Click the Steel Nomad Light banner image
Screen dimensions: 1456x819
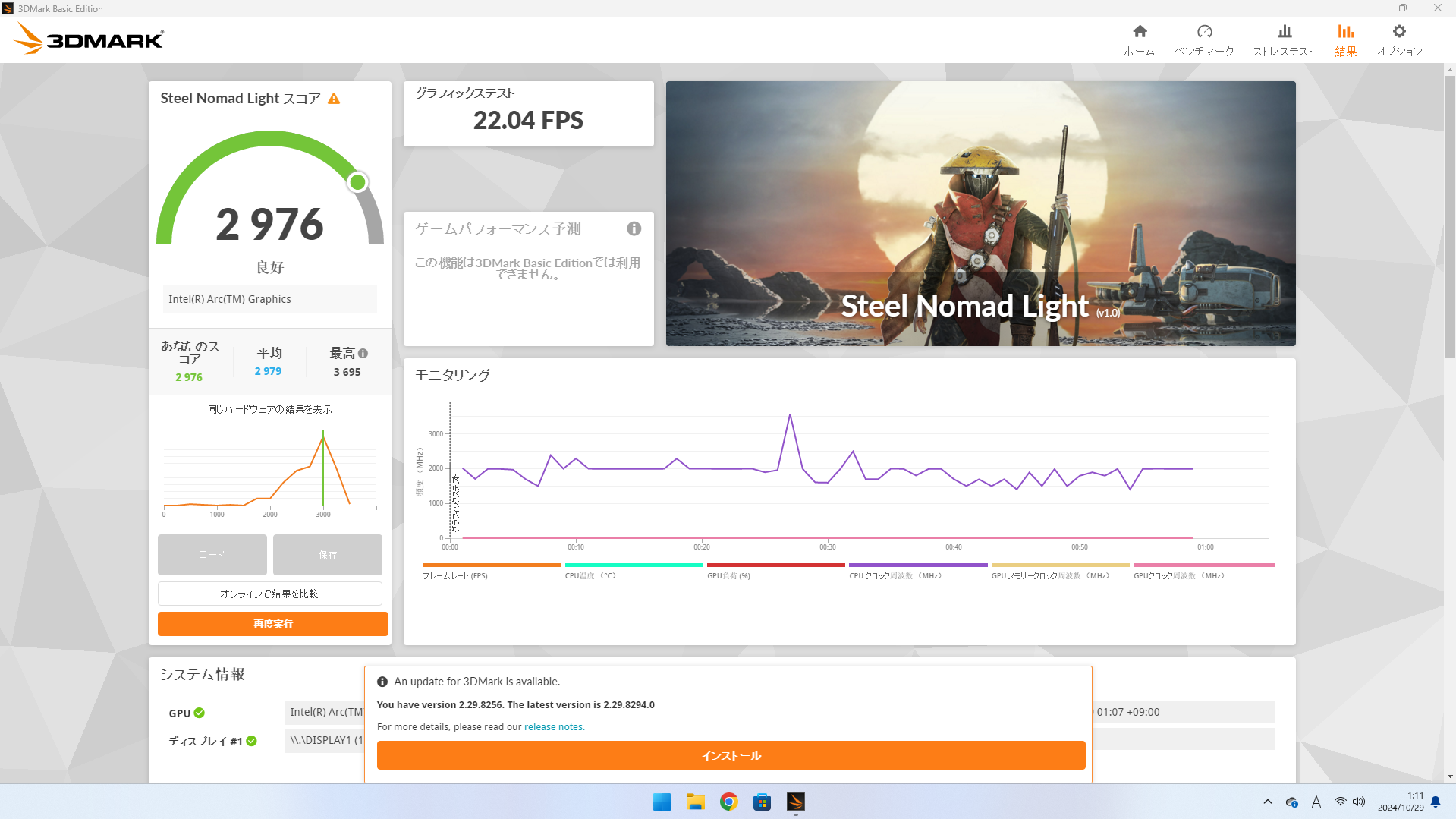tap(980, 213)
